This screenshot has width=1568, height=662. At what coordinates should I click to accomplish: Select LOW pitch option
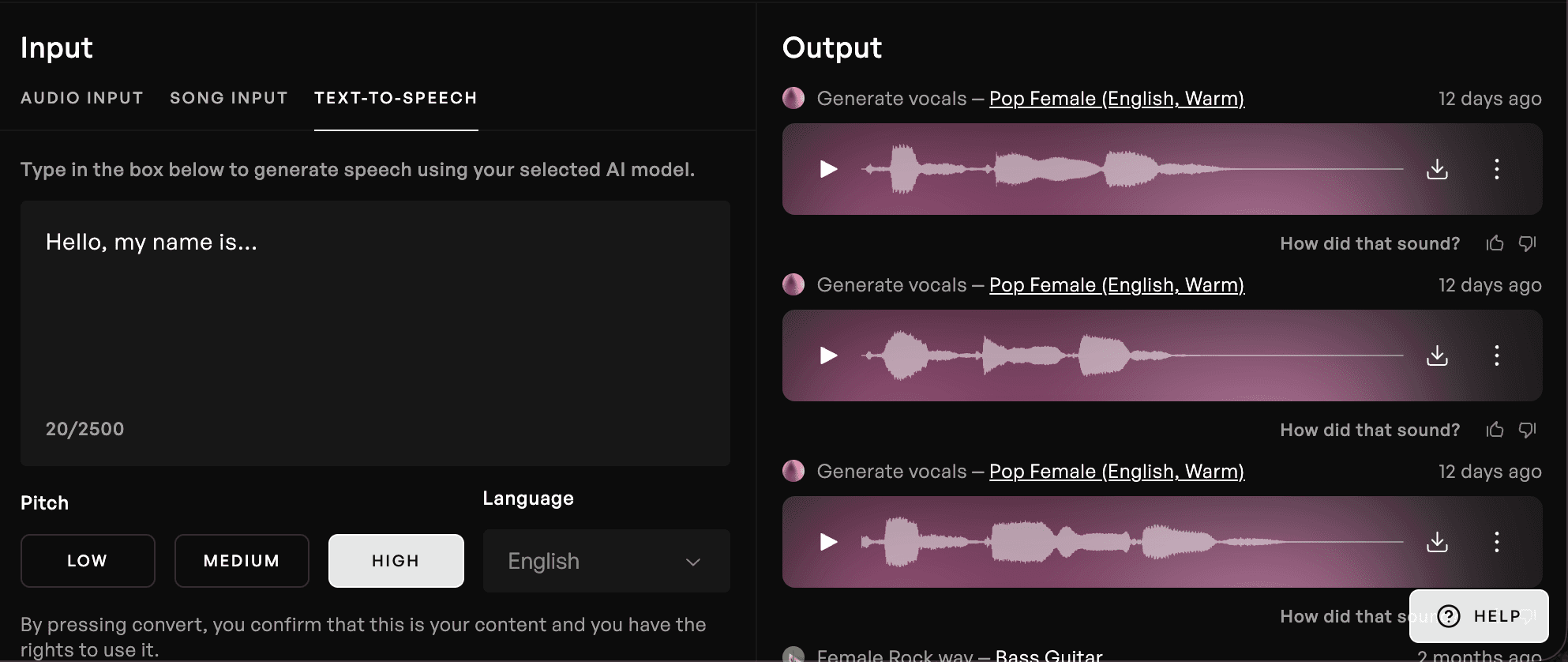tap(88, 561)
